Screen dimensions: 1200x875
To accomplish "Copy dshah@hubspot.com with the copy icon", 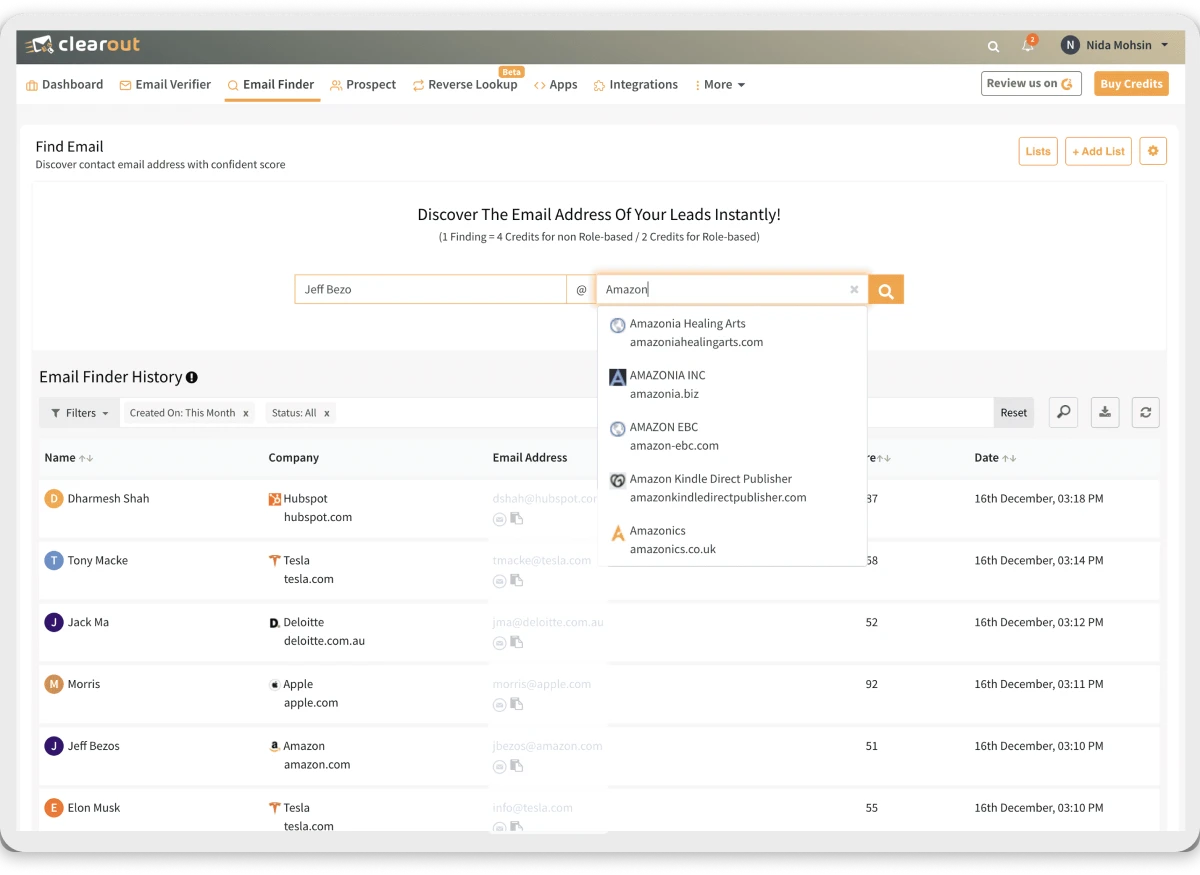I will pos(517,518).
